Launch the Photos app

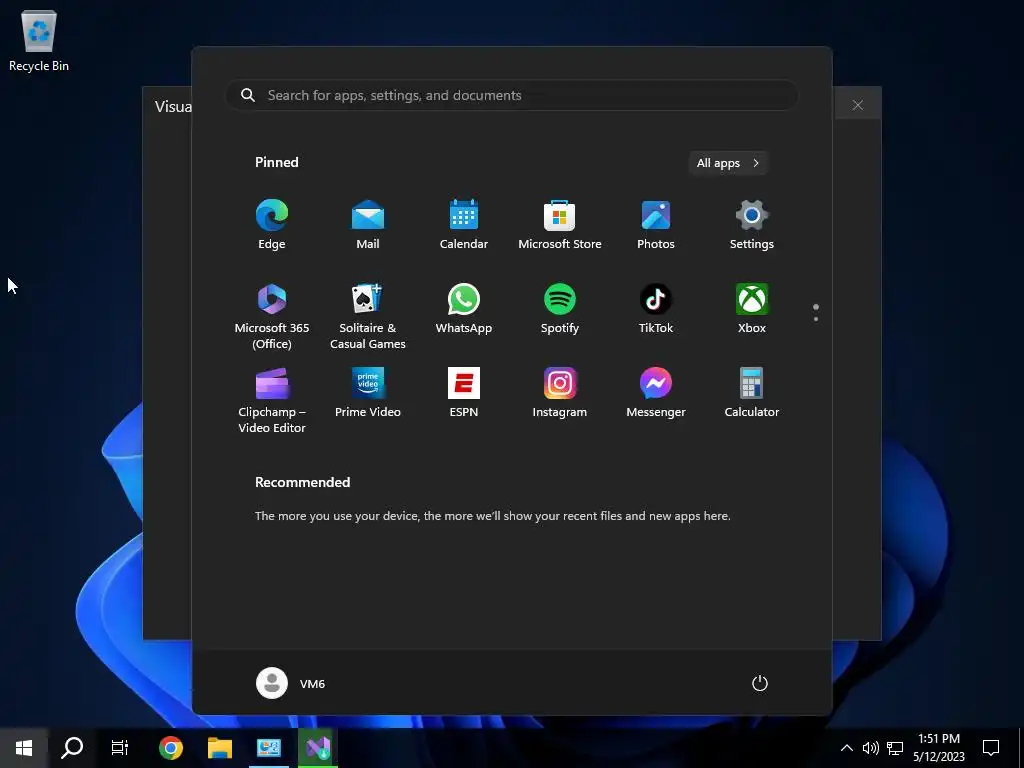[x=656, y=224]
